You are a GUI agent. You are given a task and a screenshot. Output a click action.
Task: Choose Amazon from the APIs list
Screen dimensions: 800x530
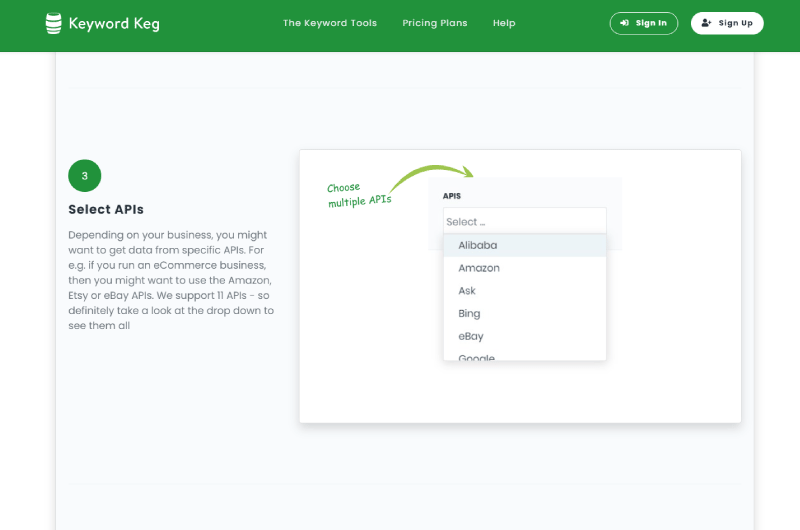pyautogui.click(x=524, y=268)
